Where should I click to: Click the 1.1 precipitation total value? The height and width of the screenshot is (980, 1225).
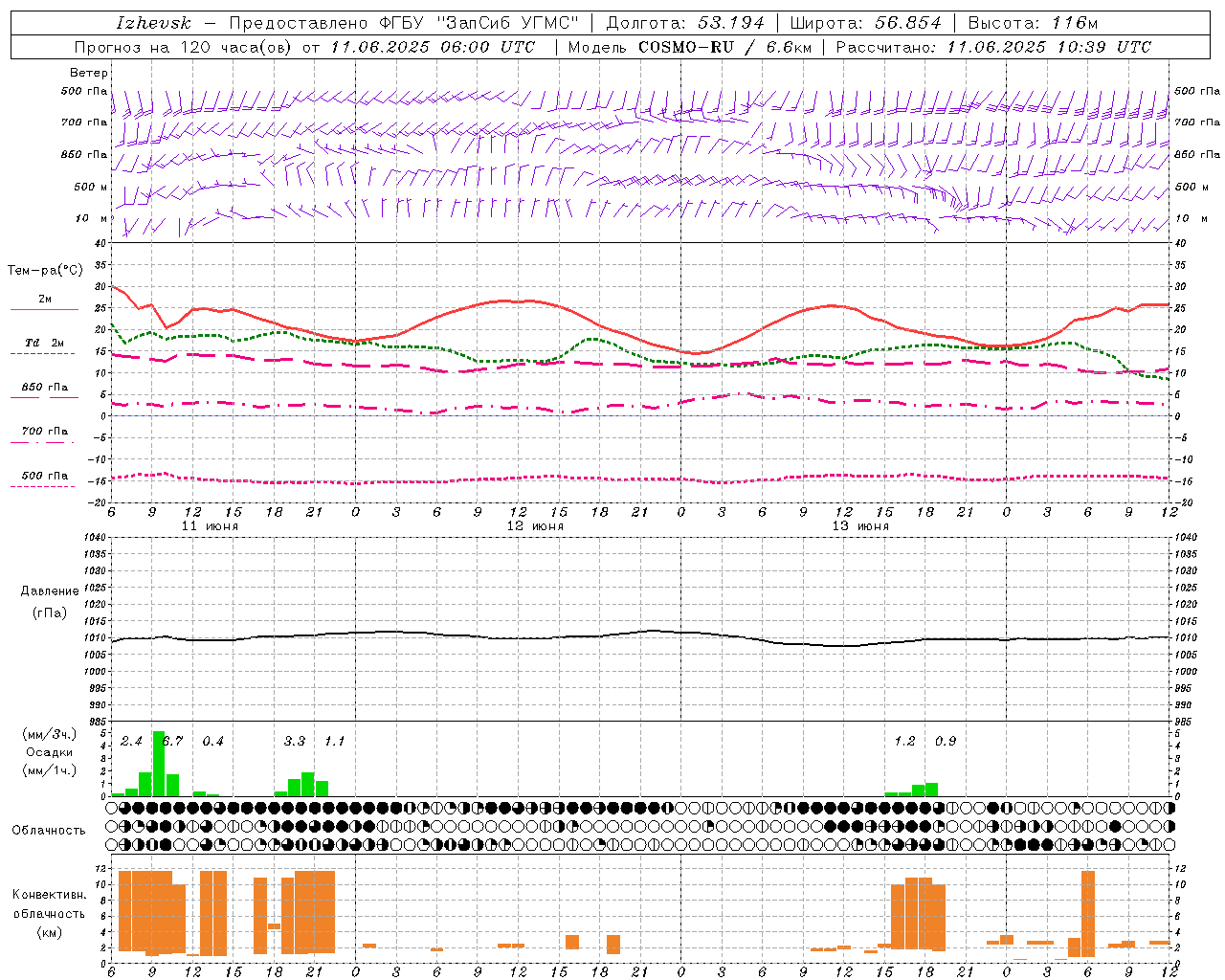coord(334,742)
